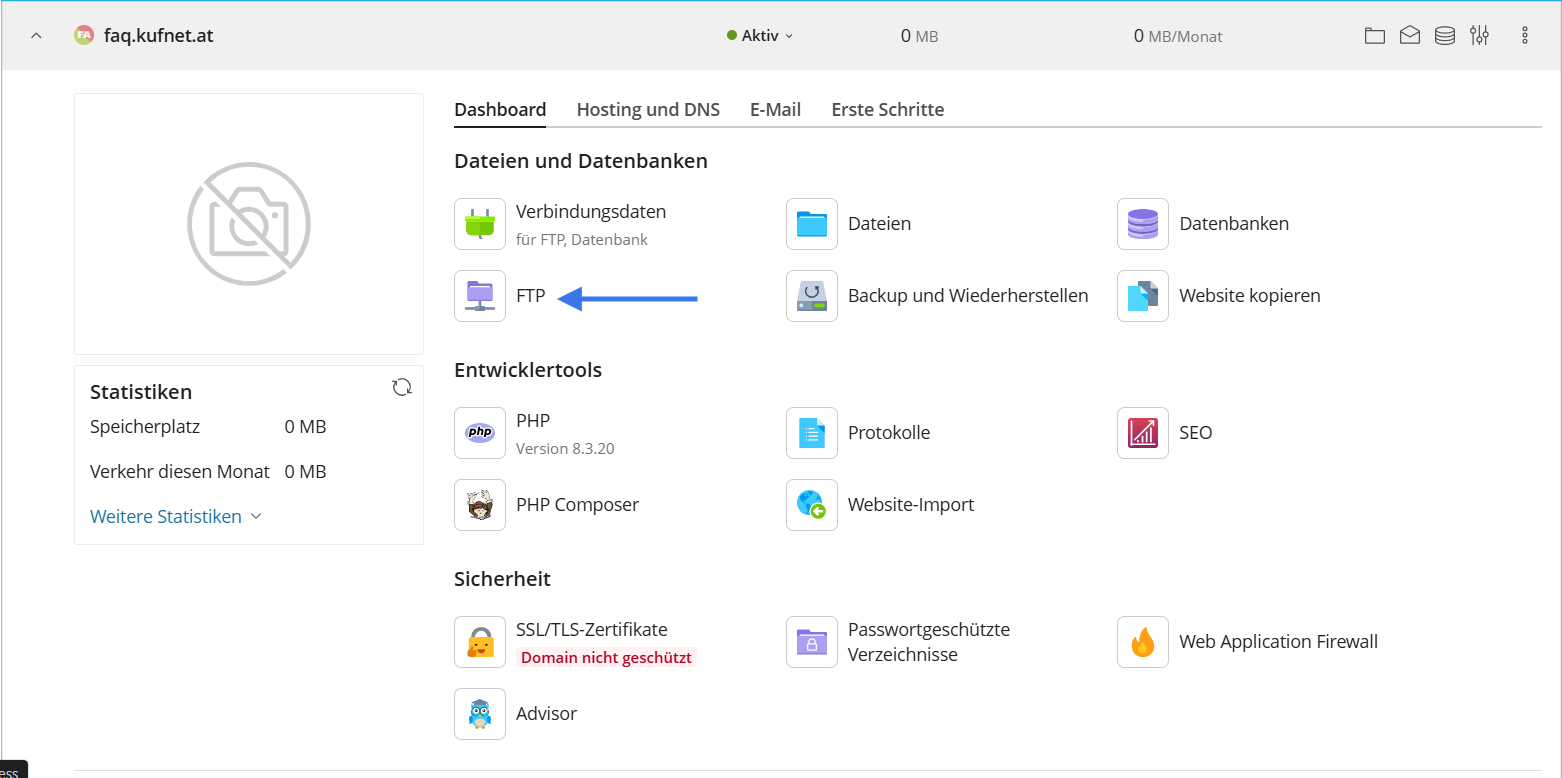Open the three-dot more options menu
This screenshot has width=1562, height=778.
(x=1525, y=36)
